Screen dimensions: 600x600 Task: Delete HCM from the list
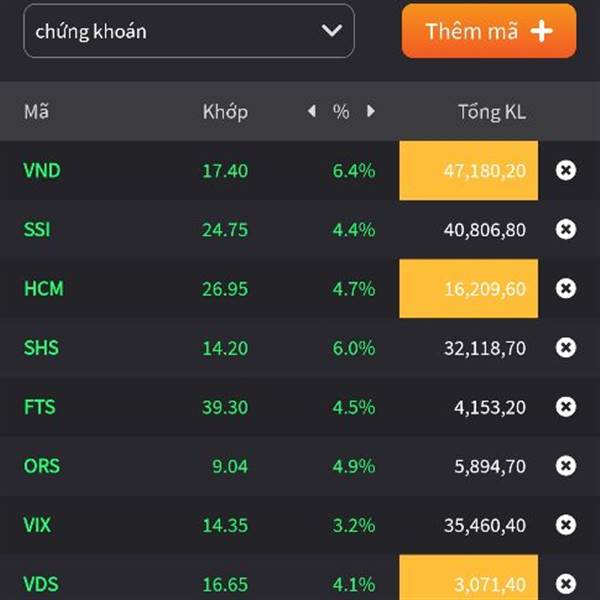[566, 288]
